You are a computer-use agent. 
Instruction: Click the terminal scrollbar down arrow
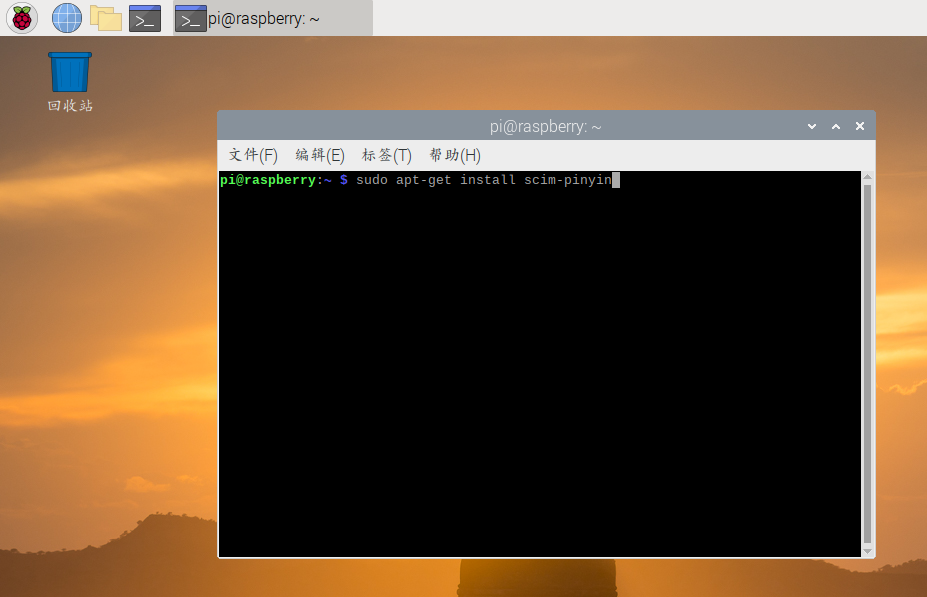[x=867, y=551]
